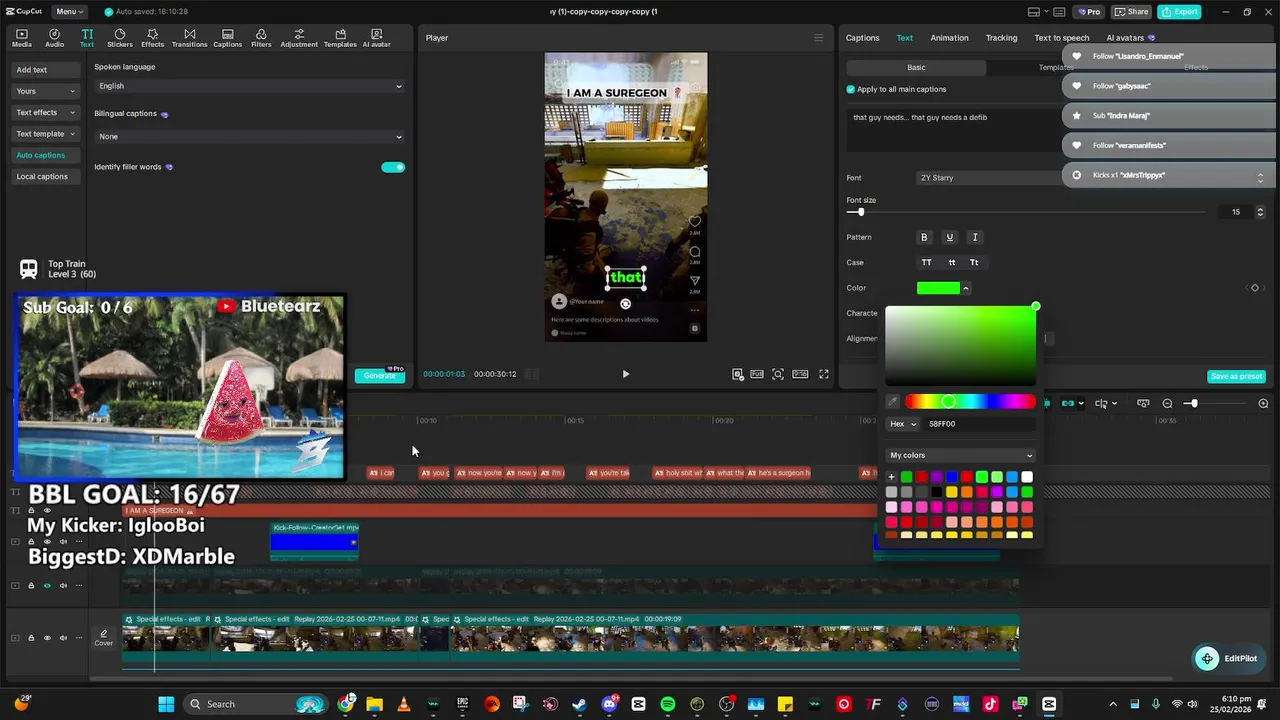Click the Uppercase TT case button
1280x720 pixels.
tap(926, 262)
